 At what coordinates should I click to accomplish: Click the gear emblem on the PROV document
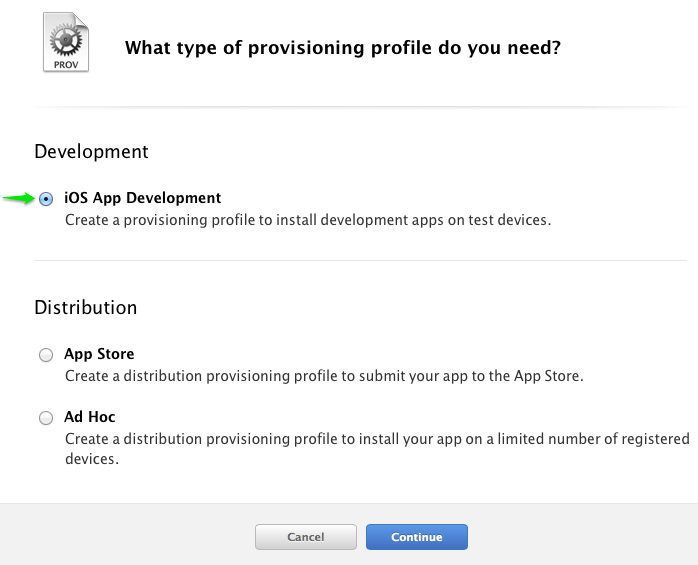click(66, 40)
